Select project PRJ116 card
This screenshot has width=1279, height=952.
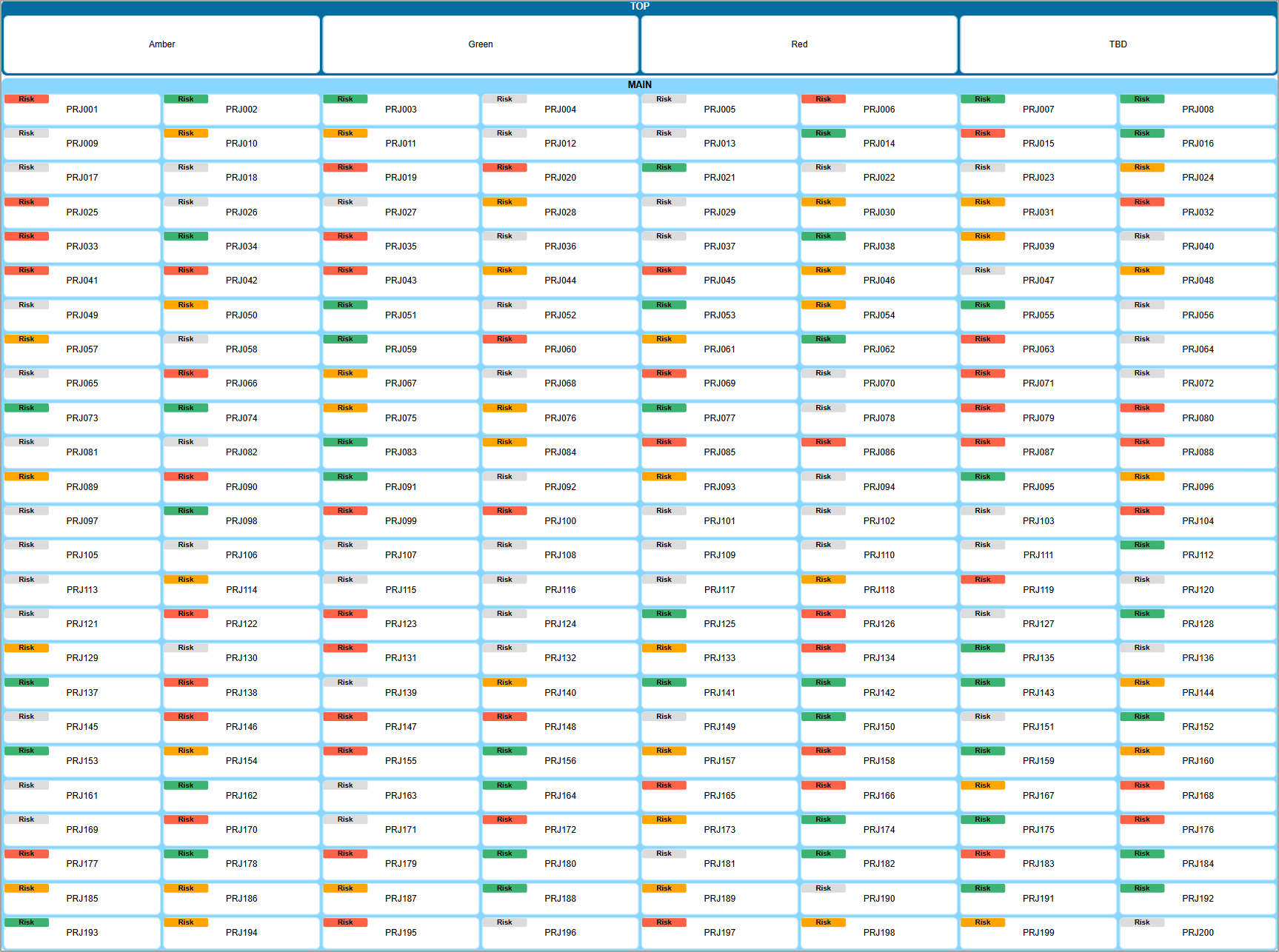(560, 590)
